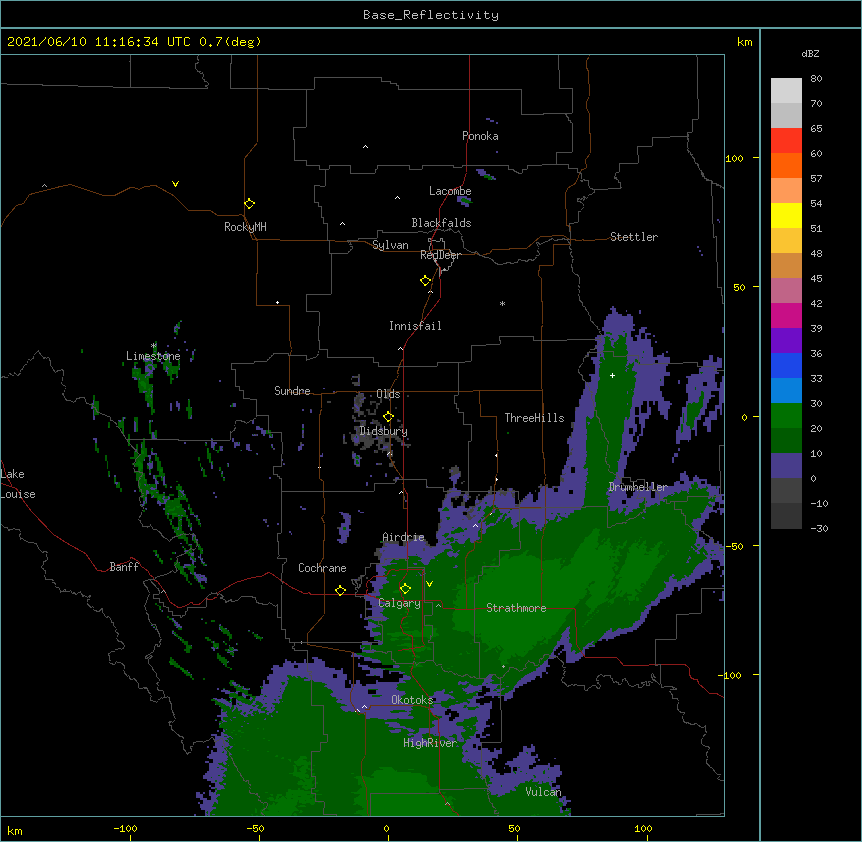The image size is (862, 842).
Task: Pick the yellow diamond marker below Cochrane
Action: click(340, 591)
